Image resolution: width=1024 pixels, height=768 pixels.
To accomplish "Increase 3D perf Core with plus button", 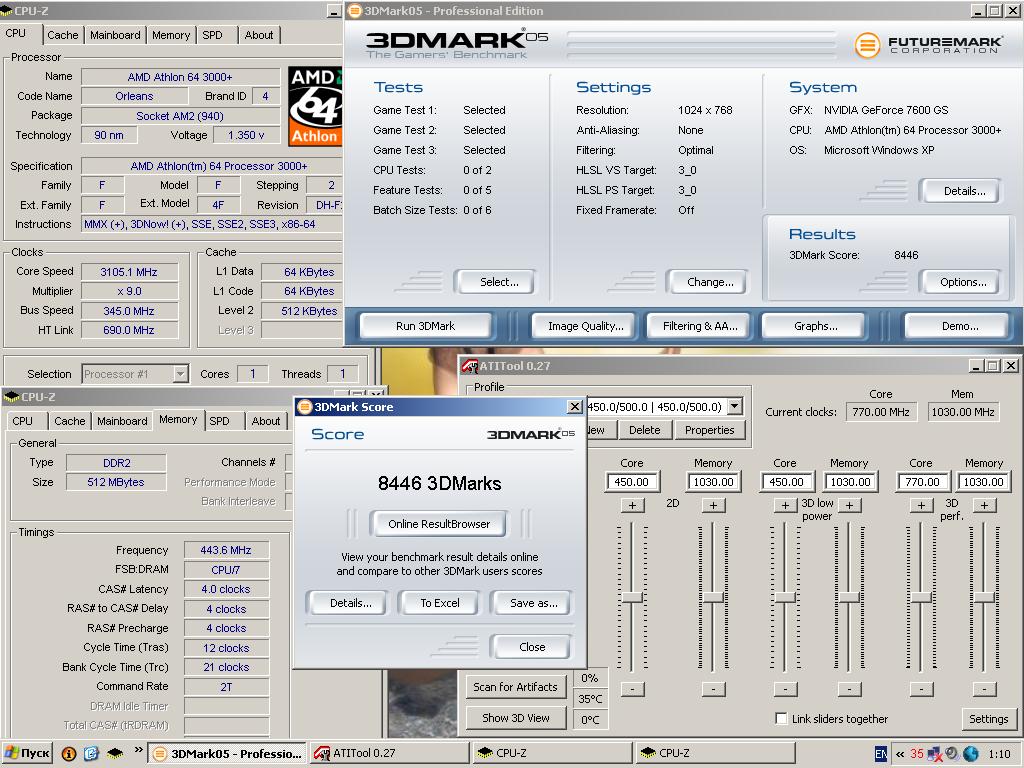I will [x=921, y=505].
